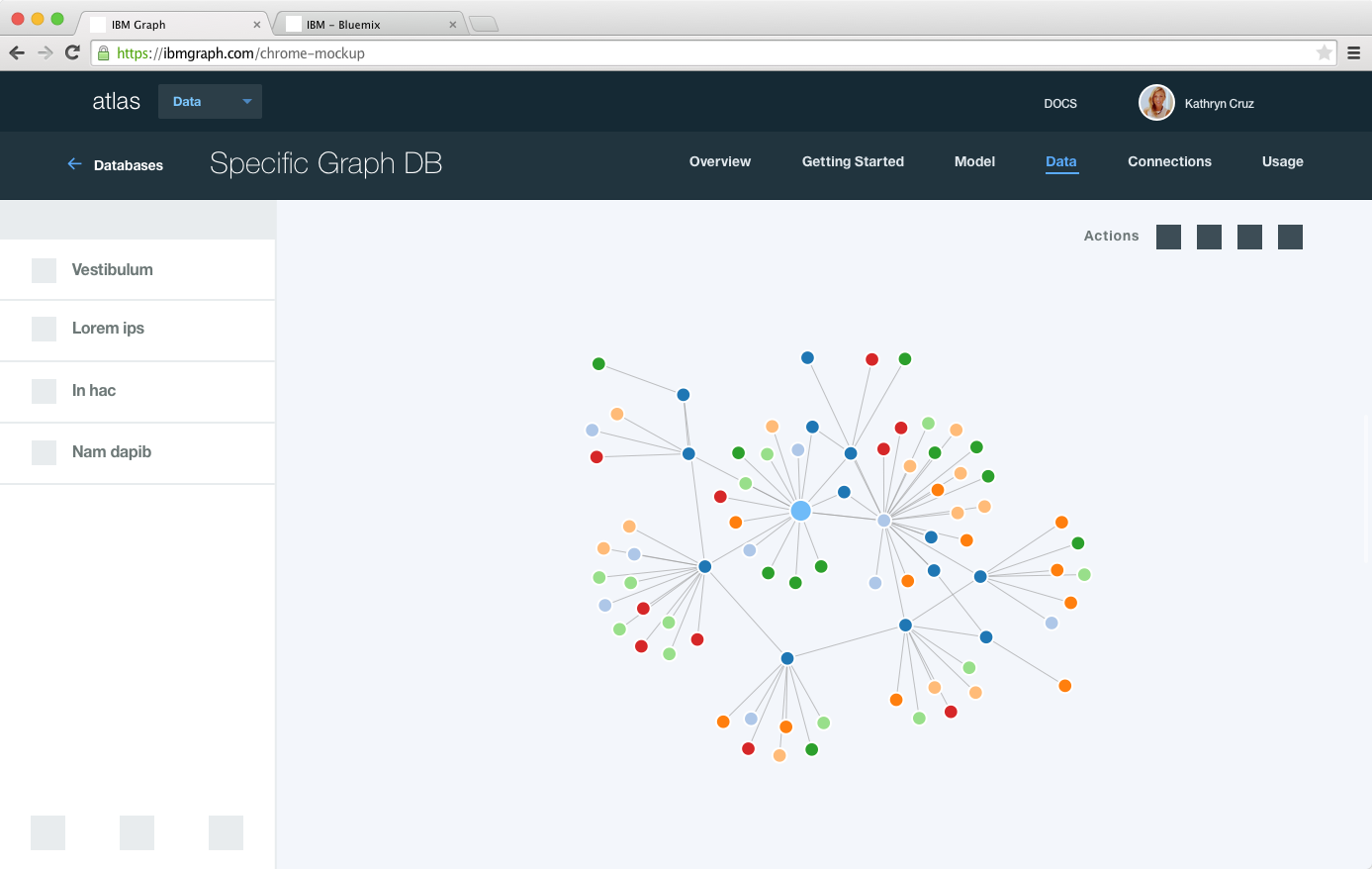The image size is (1372, 869).
Task: Open Kathryn Cruz profile avatar
Action: point(1156,102)
